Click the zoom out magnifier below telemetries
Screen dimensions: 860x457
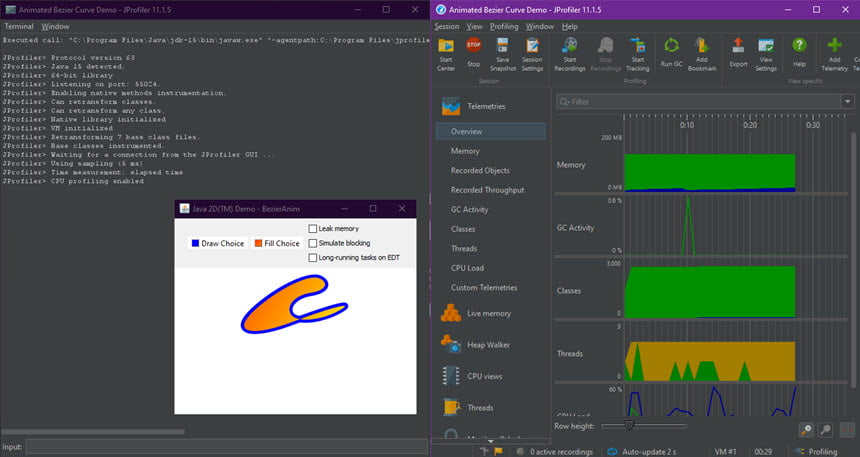point(825,430)
